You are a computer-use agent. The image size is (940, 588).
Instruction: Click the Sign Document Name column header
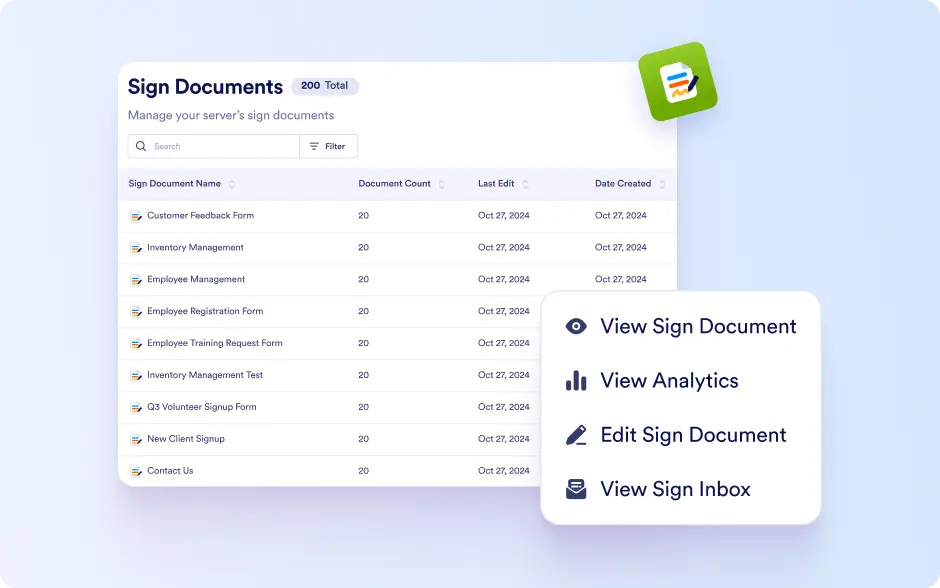coord(174,183)
